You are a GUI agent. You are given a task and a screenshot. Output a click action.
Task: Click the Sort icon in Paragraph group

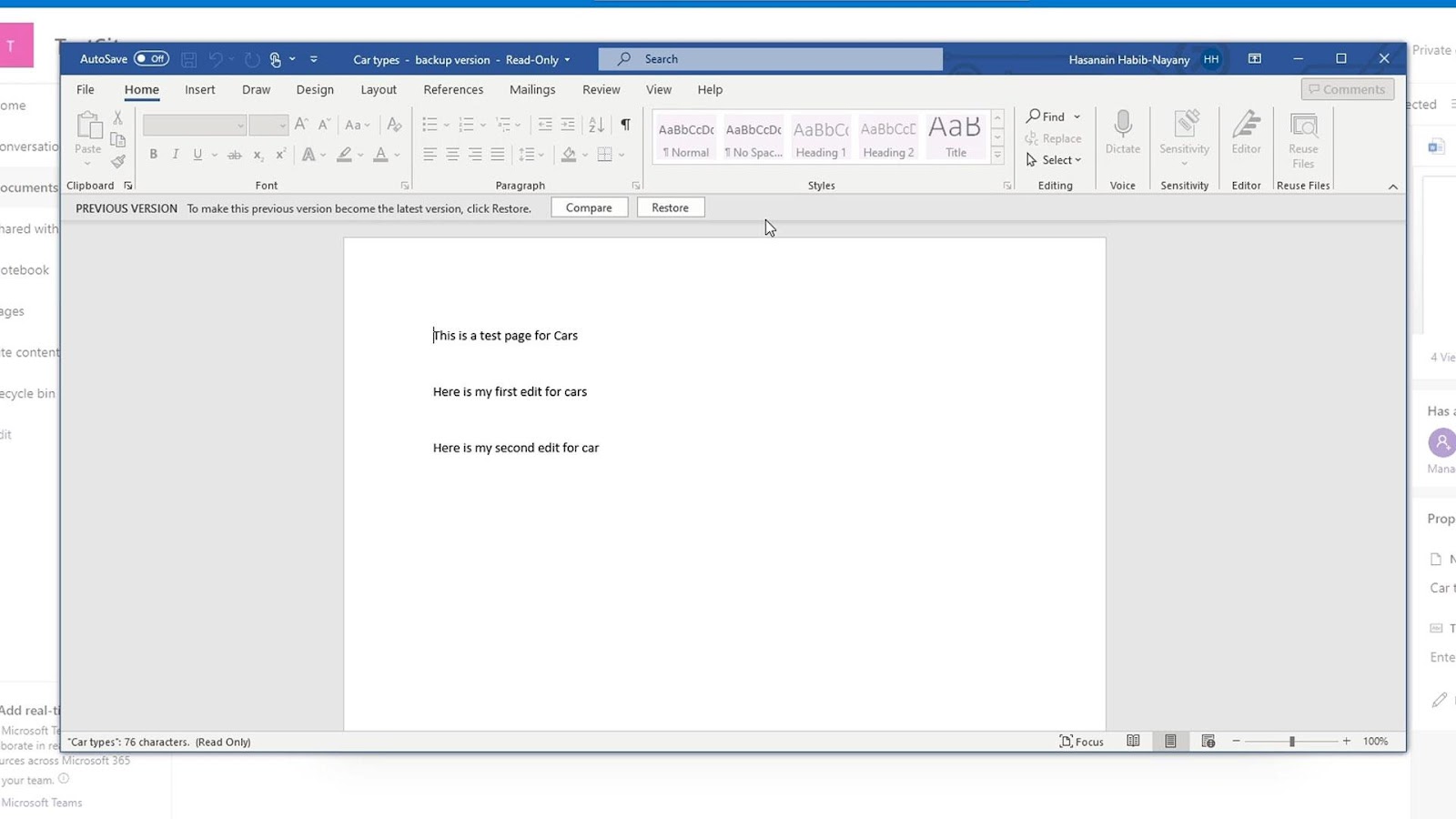tap(596, 125)
